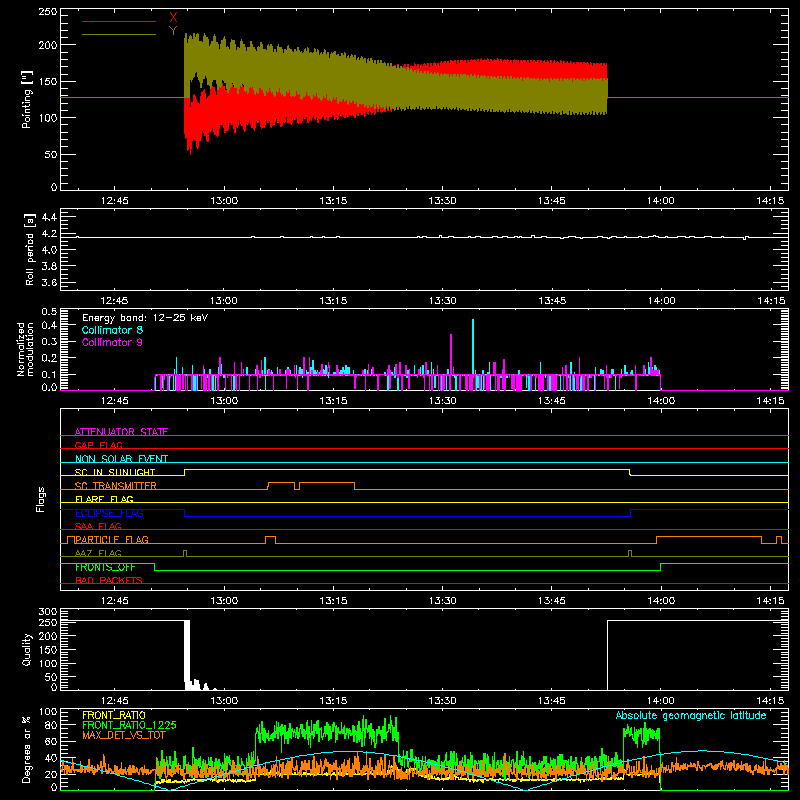Select the orange MAX_DET_VS_TOT legend label

point(123,735)
